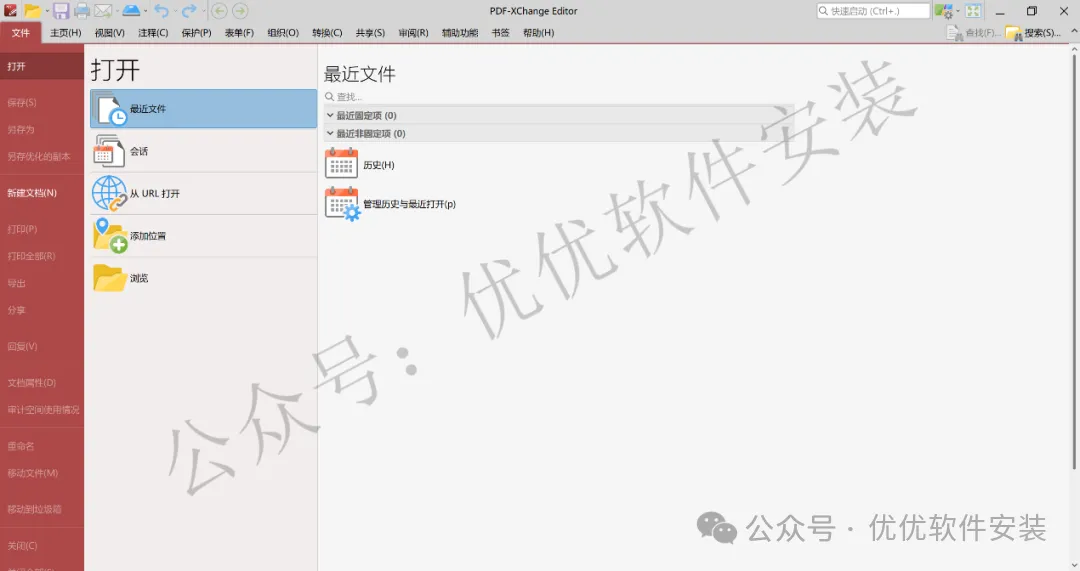1080x571 pixels.
Task: Open the redo history dropdown arrow
Action: pos(203,11)
